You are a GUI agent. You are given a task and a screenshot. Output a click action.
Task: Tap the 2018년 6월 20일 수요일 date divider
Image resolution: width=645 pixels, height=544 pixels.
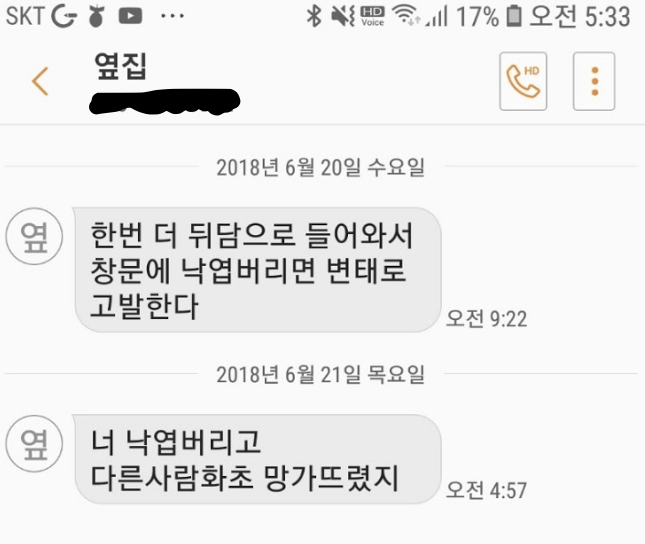(320, 167)
